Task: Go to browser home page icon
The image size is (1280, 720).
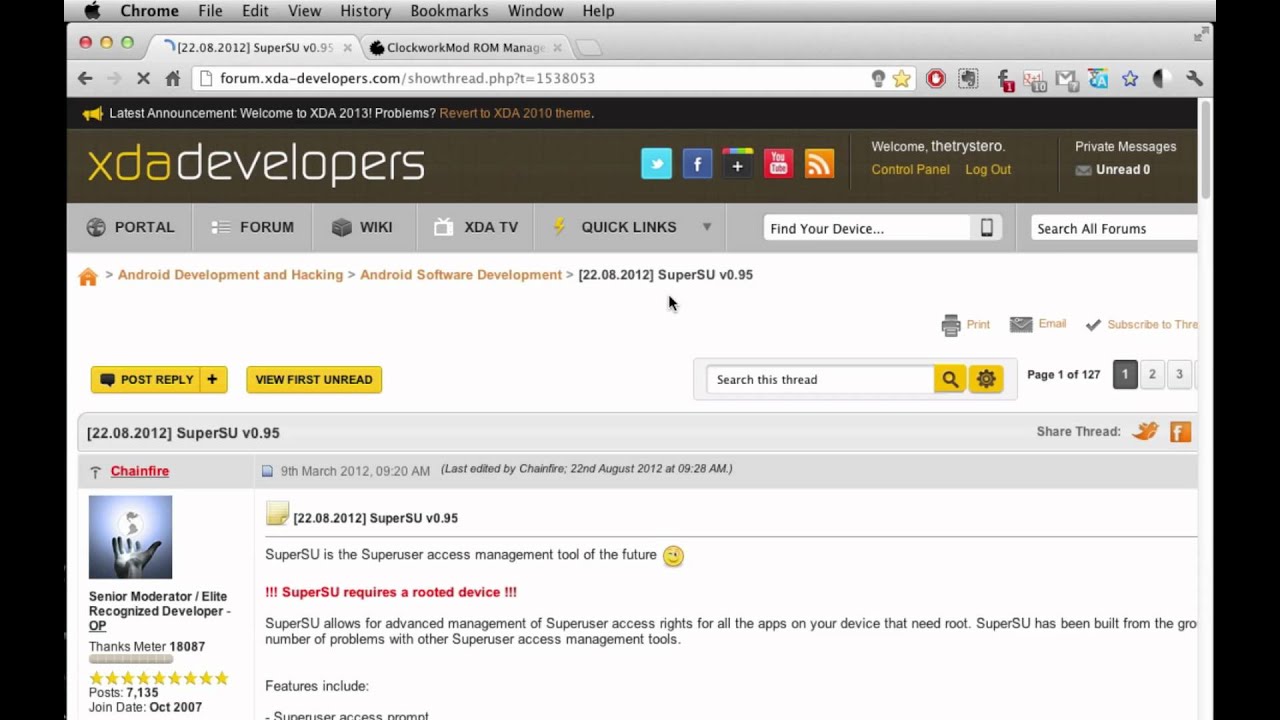Action: pyautogui.click(x=172, y=78)
